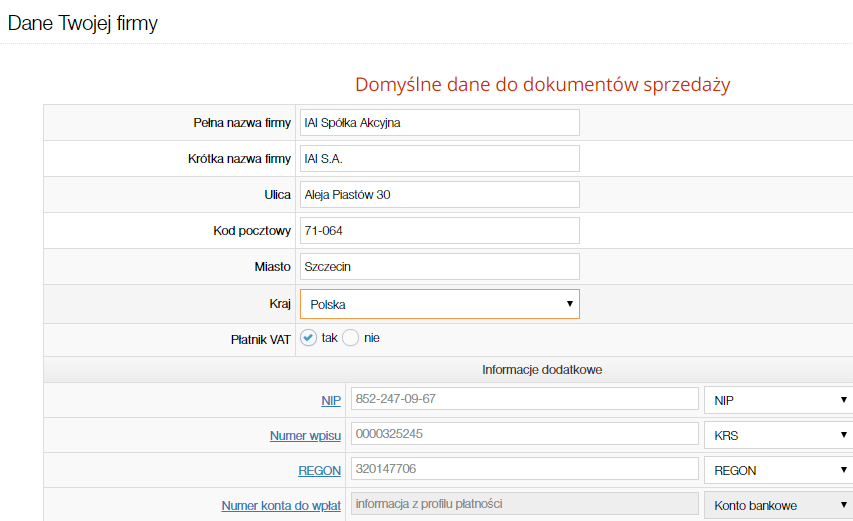The image size is (853, 521).
Task: Select the 'nie' VAT payer radio button
Action: click(350, 338)
